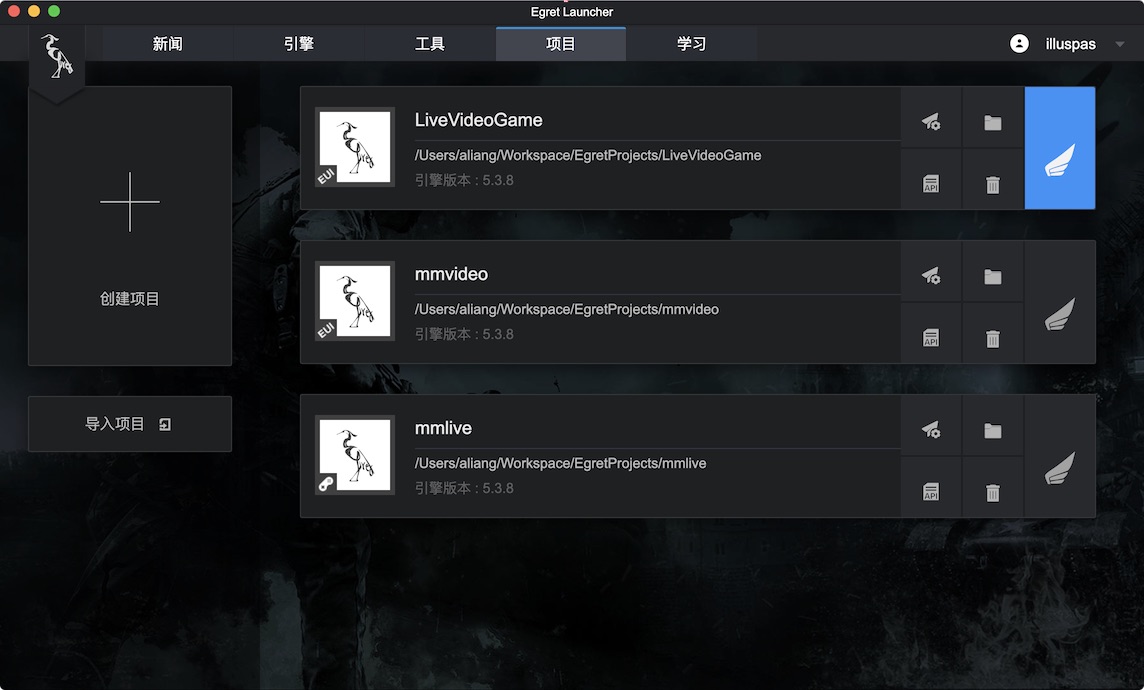Open publish settings for mmlive

[931, 429]
